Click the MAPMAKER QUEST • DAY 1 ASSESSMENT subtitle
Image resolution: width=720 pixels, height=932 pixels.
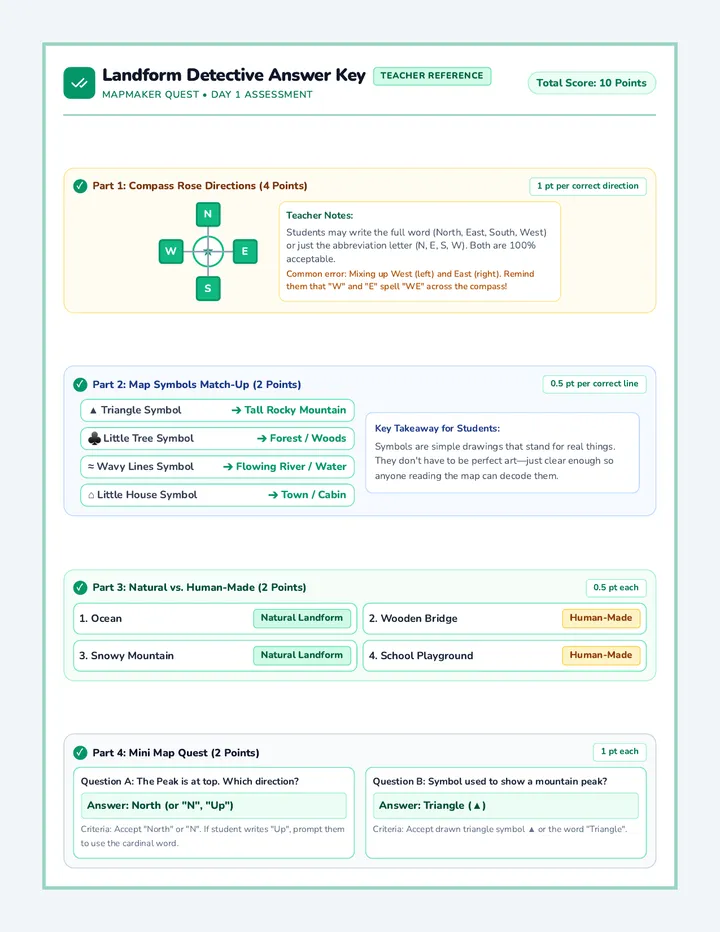coord(207,95)
